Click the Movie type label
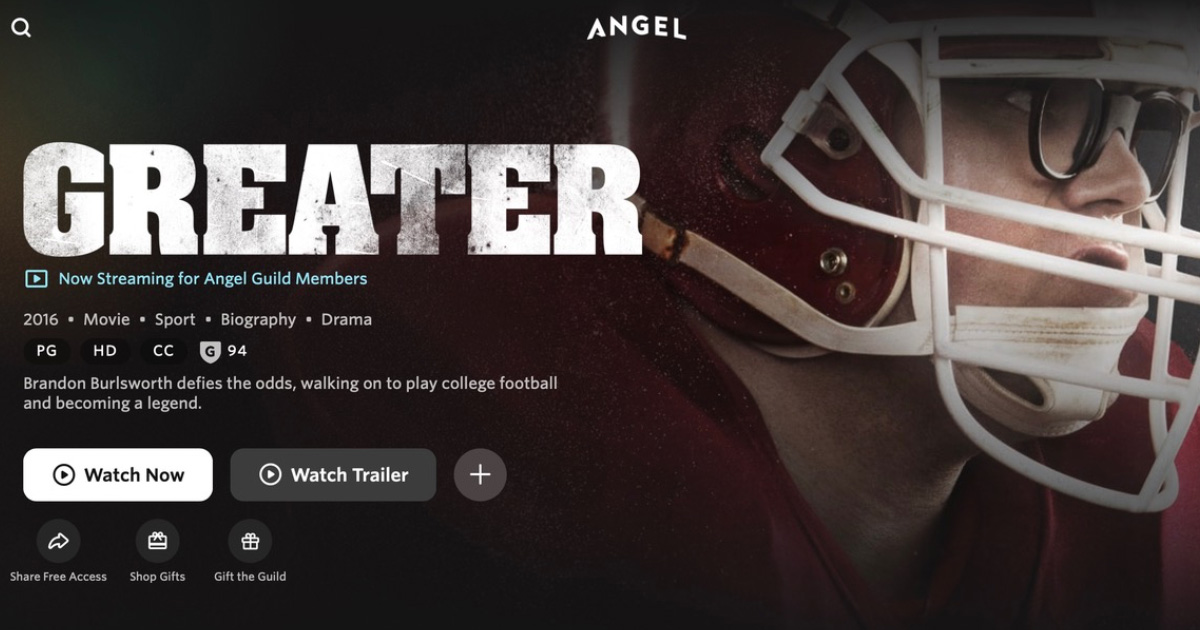The image size is (1200, 630). pos(106,320)
